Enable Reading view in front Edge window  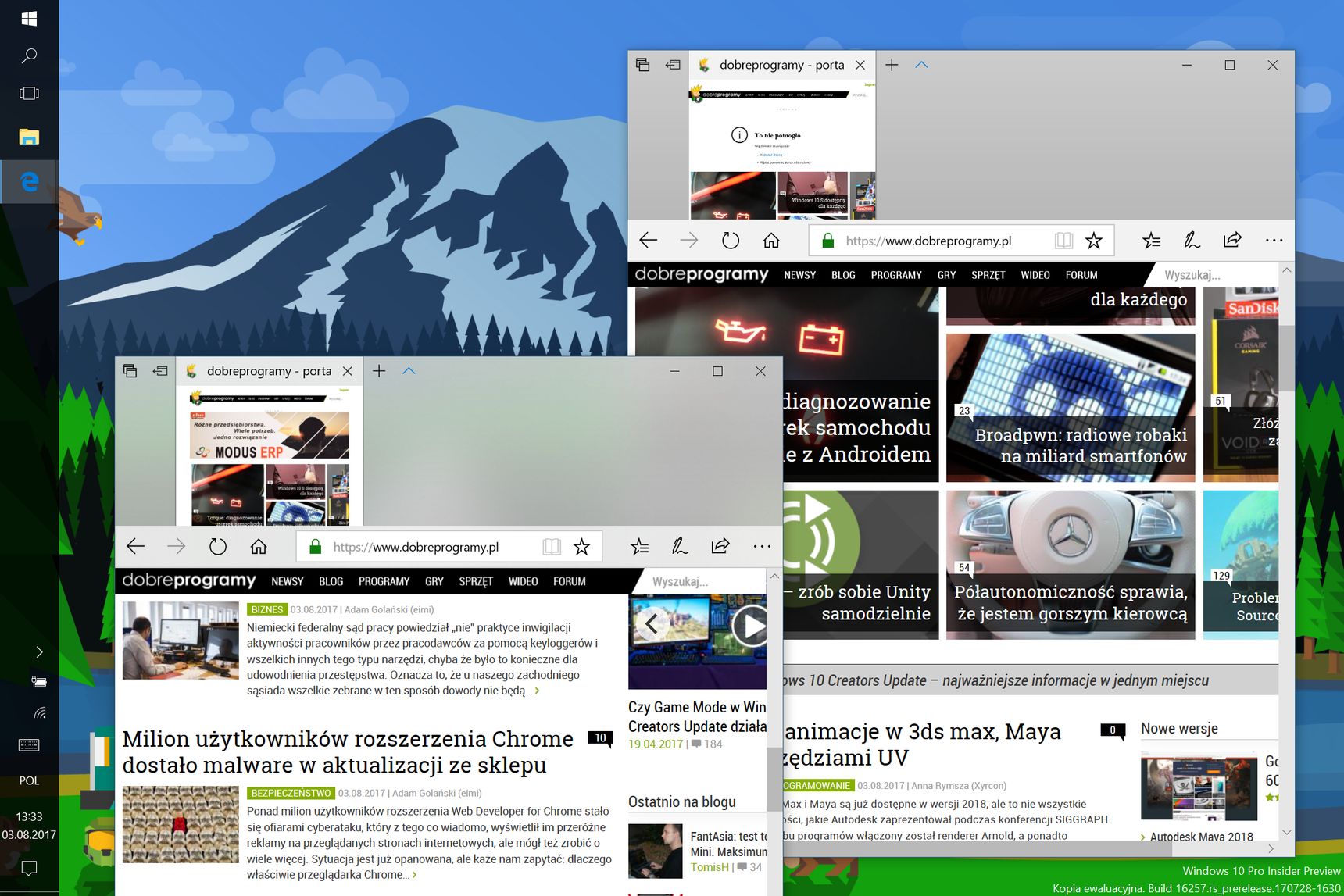(x=552, y=547)
